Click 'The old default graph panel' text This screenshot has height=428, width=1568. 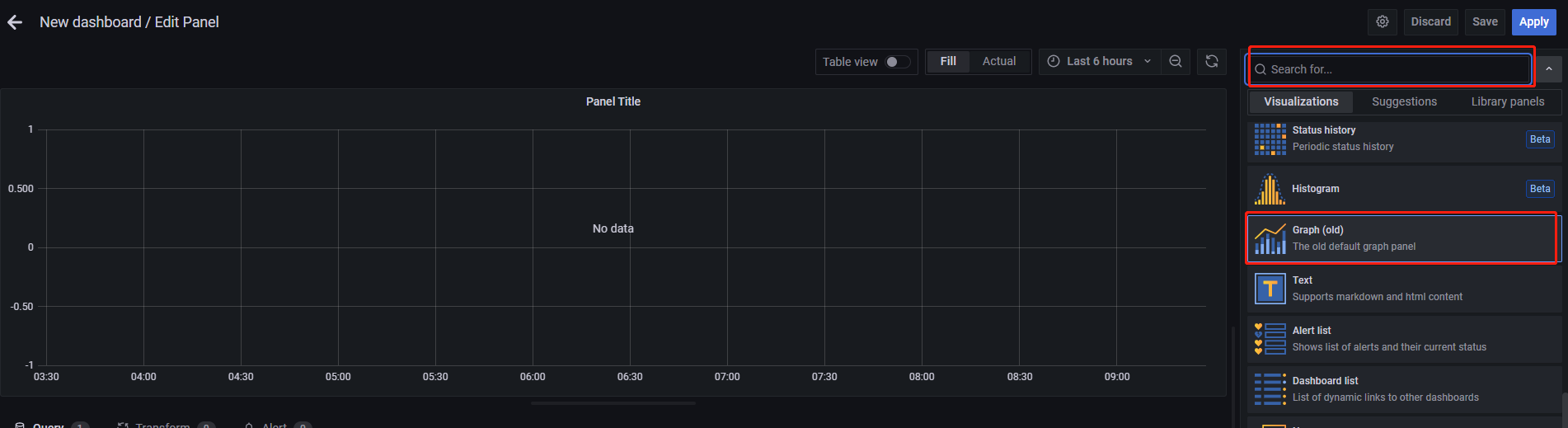[x=1354, y=247]
